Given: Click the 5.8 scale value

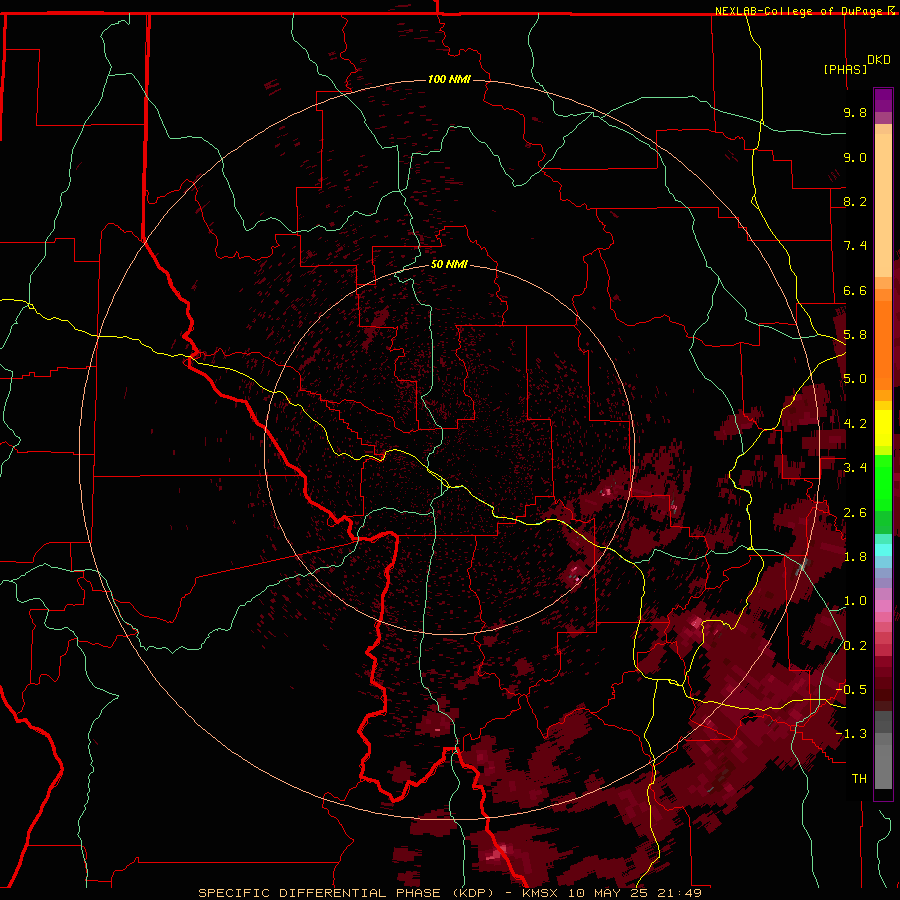Looking at the screenshot, I should [855, 335].
